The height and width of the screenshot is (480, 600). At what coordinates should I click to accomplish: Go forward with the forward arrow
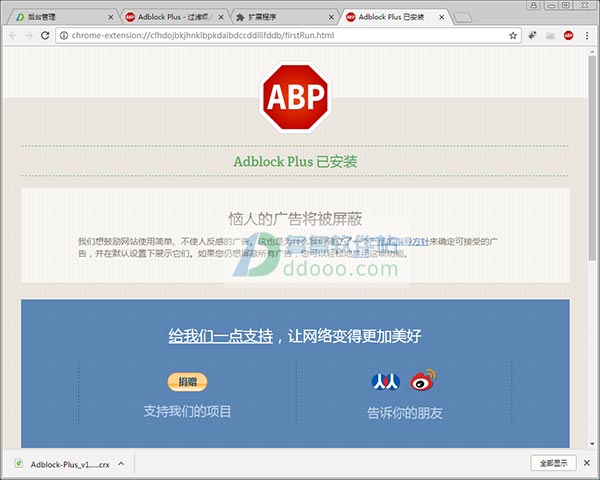coord(29,36)
